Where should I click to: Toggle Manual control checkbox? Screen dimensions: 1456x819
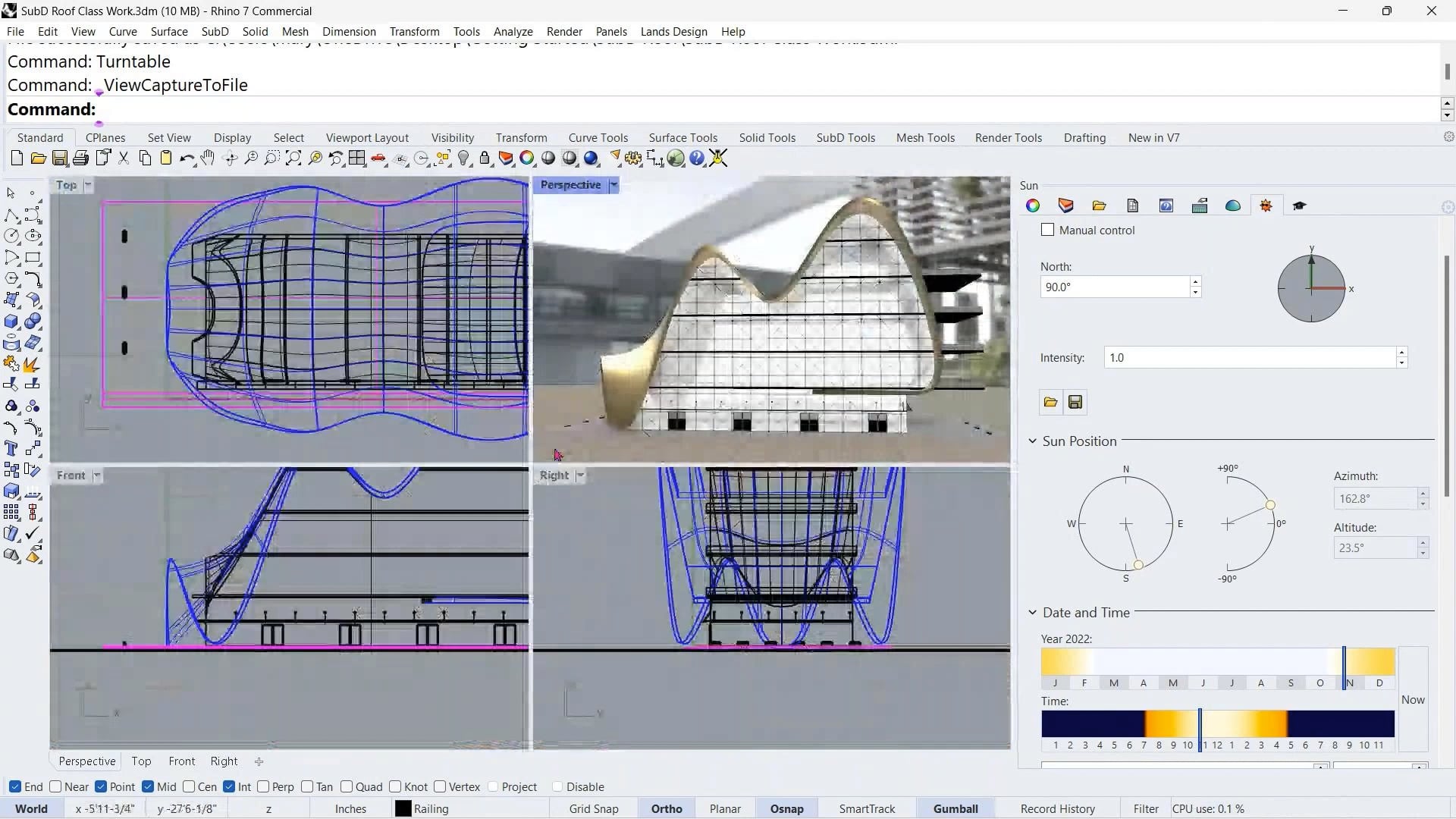pyautogui.click(x=1048, y=230)
